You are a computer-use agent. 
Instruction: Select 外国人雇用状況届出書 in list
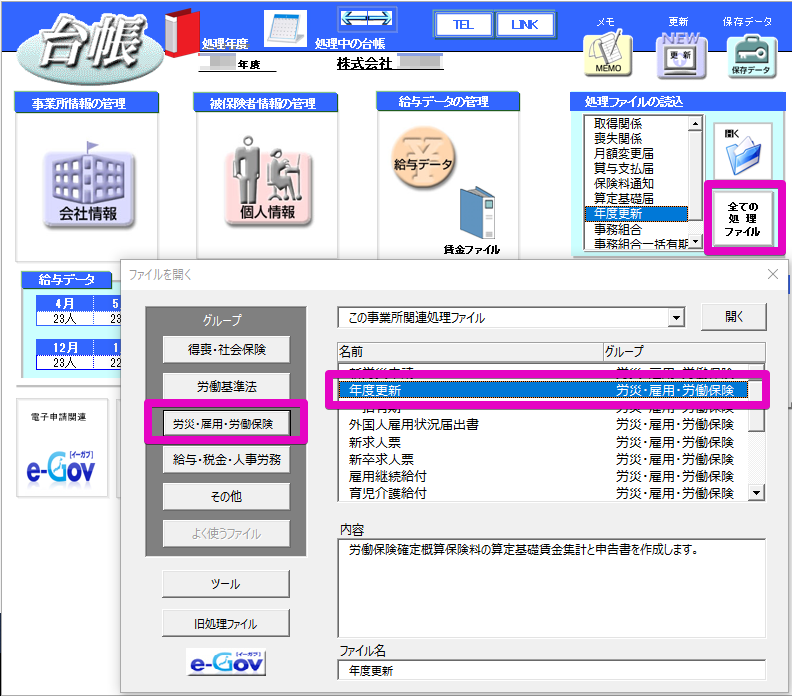click(414, 424)
